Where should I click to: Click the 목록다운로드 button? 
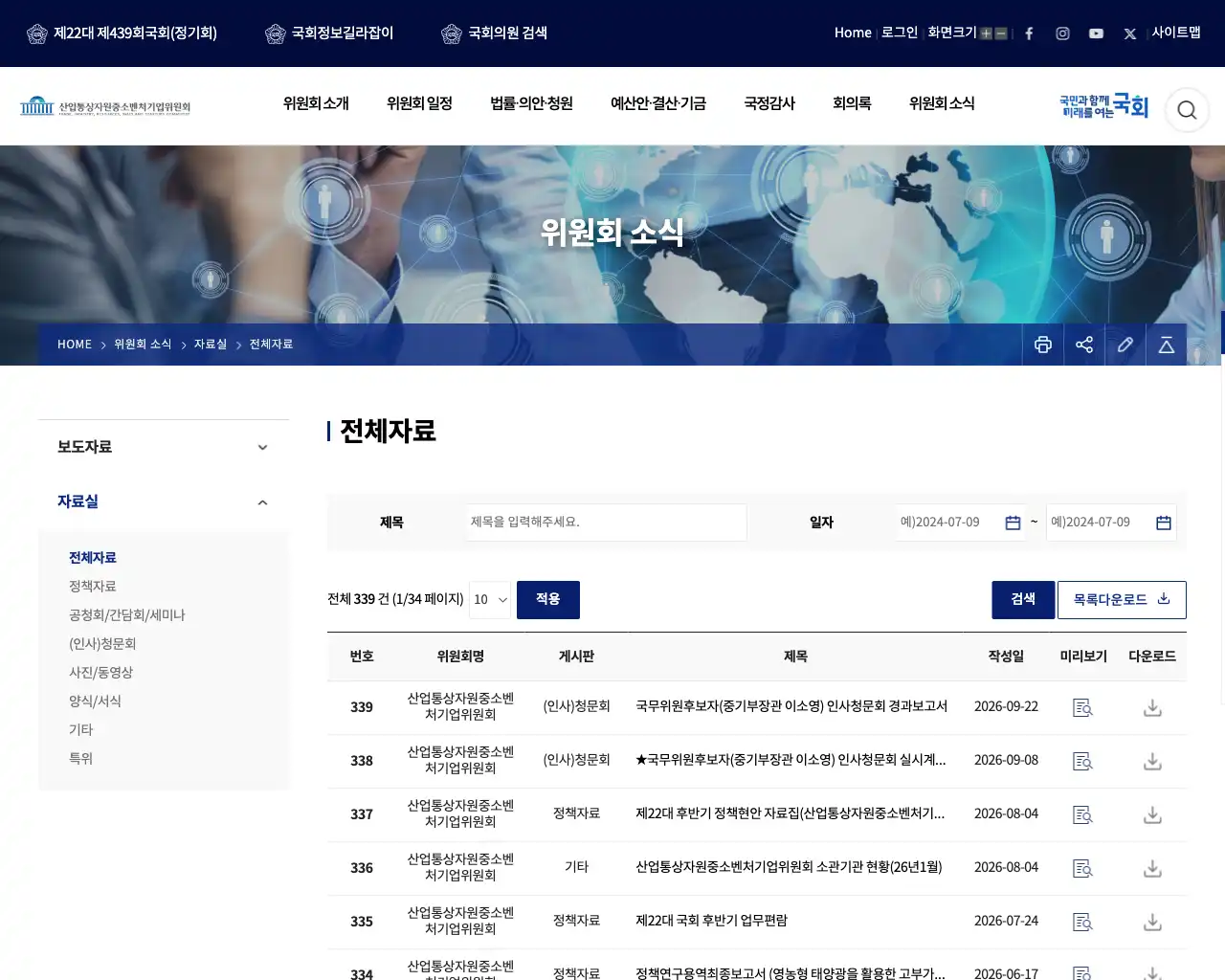[x=1122, y=600]
